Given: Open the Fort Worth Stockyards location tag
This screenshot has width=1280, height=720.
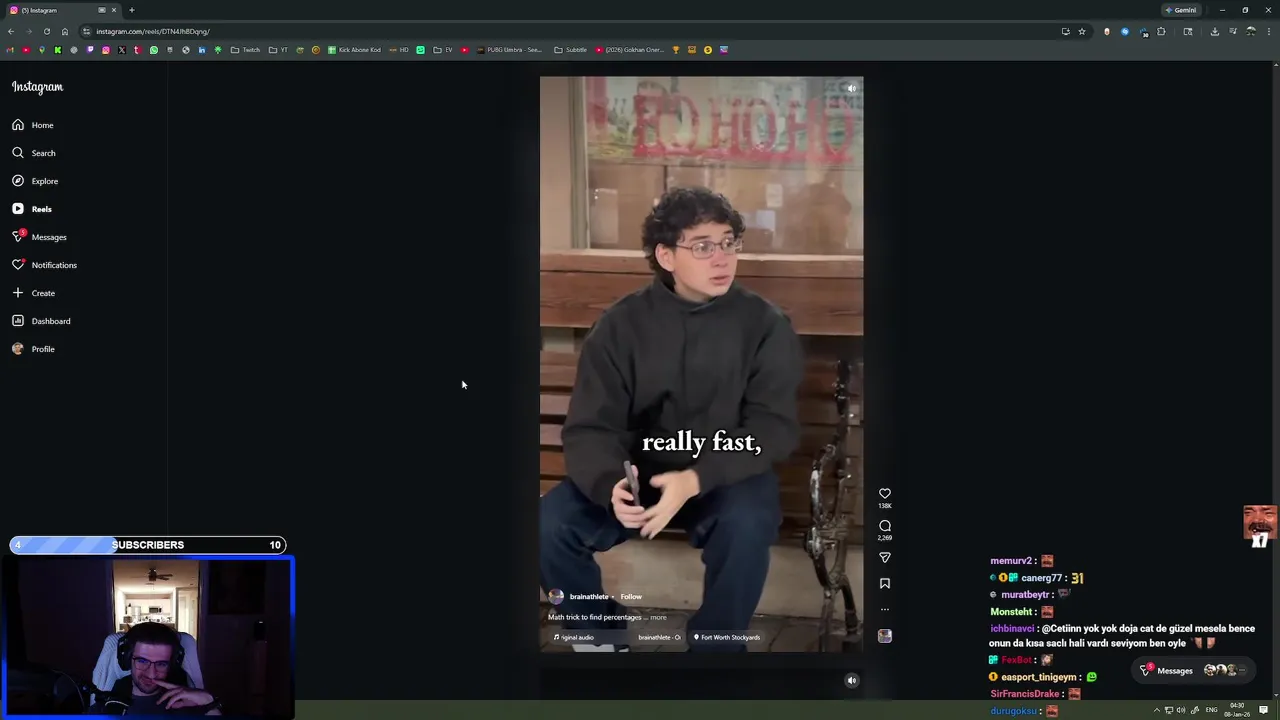Looking at the screenshot, I should [x=727, y=638].
